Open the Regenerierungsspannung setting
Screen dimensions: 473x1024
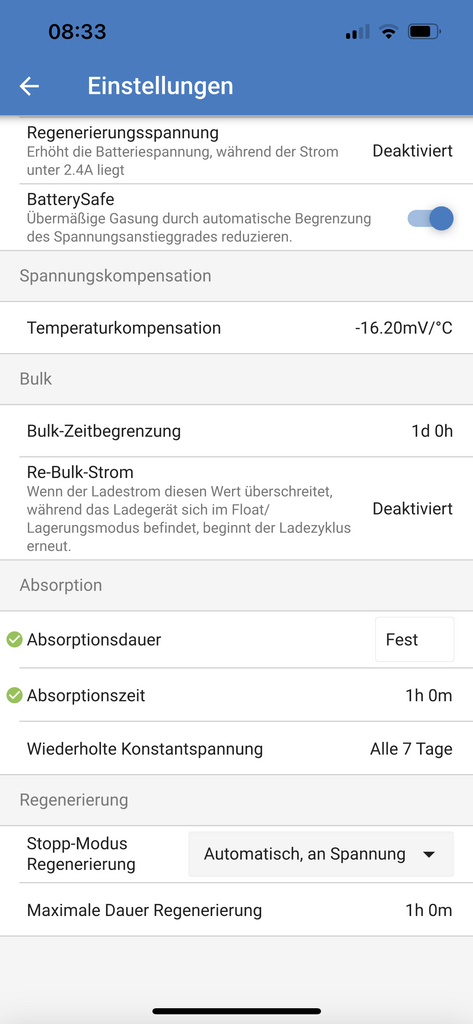click(236, 151)
